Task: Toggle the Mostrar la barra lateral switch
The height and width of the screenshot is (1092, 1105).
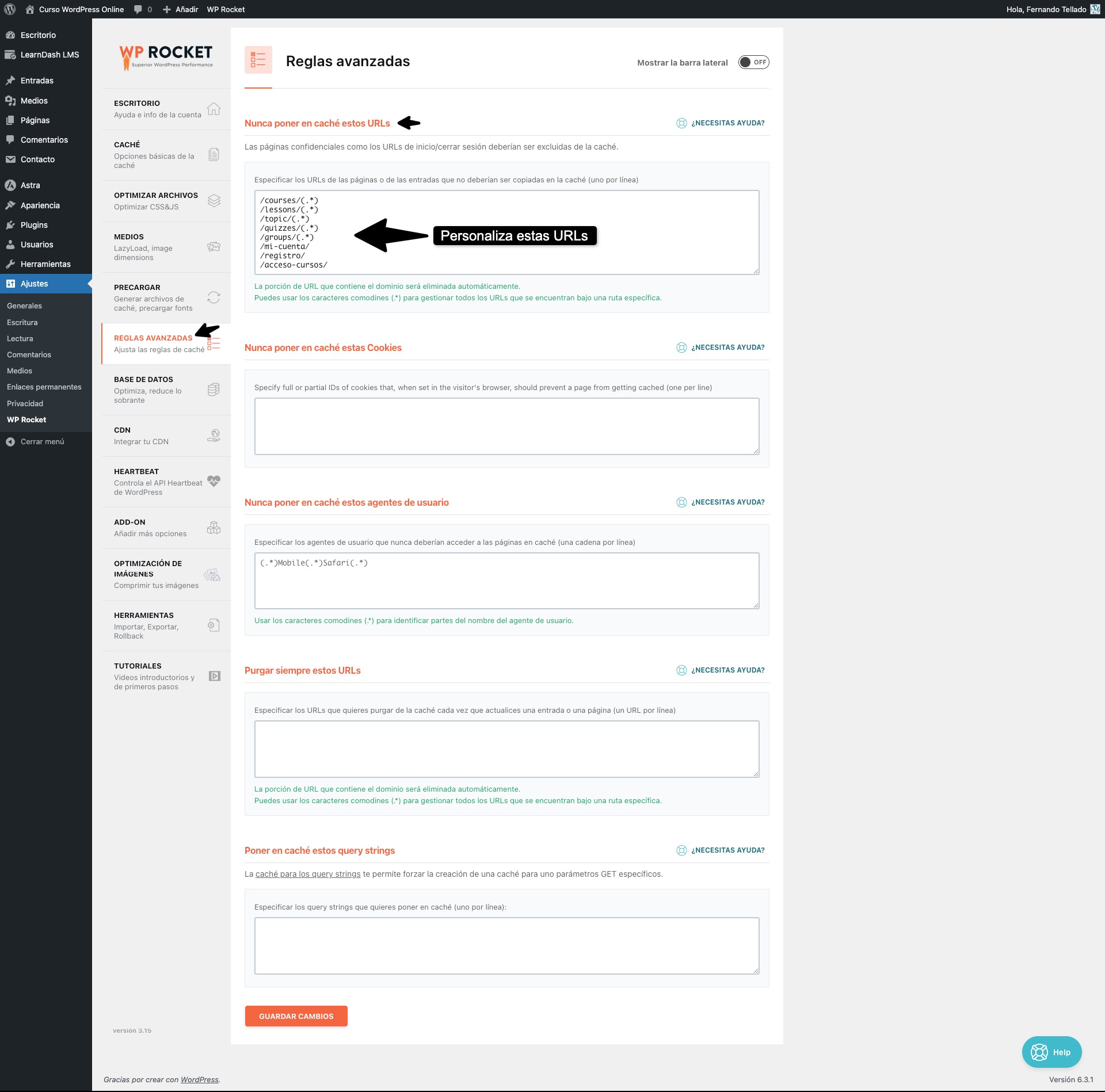Action: click(753, 62)
